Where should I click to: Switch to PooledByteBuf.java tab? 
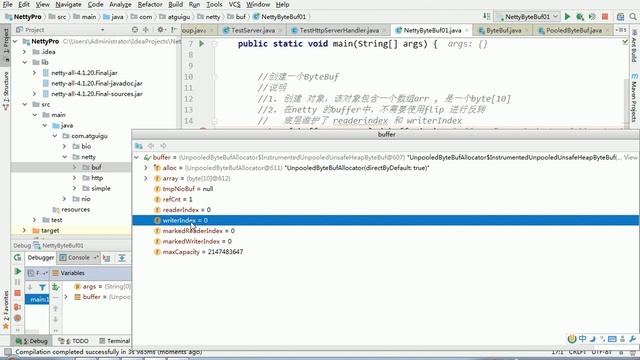click(573, 30)
